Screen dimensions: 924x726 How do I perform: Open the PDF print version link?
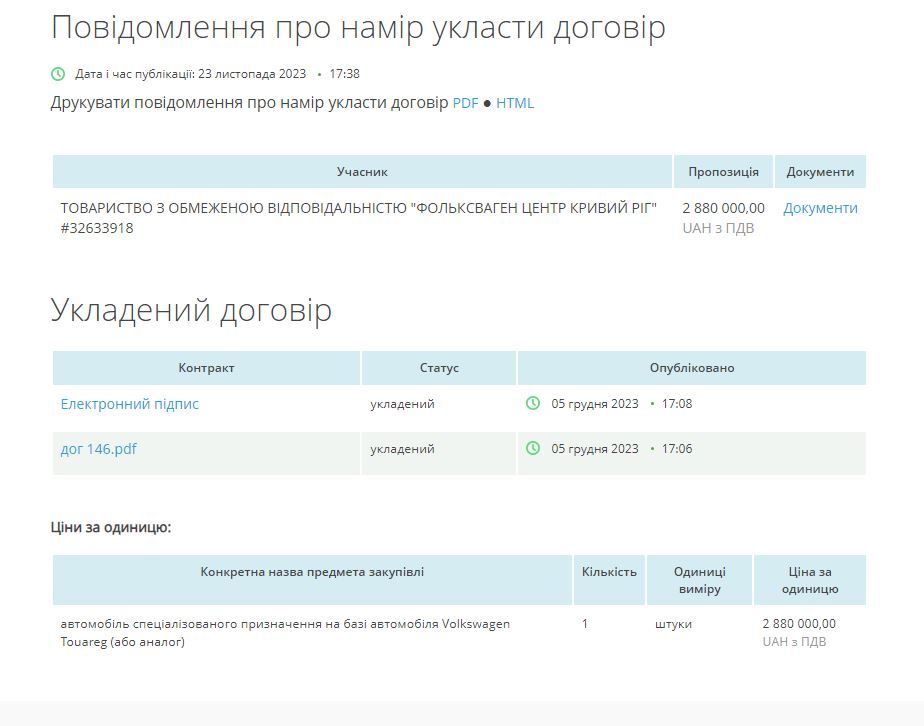point(465,103)
